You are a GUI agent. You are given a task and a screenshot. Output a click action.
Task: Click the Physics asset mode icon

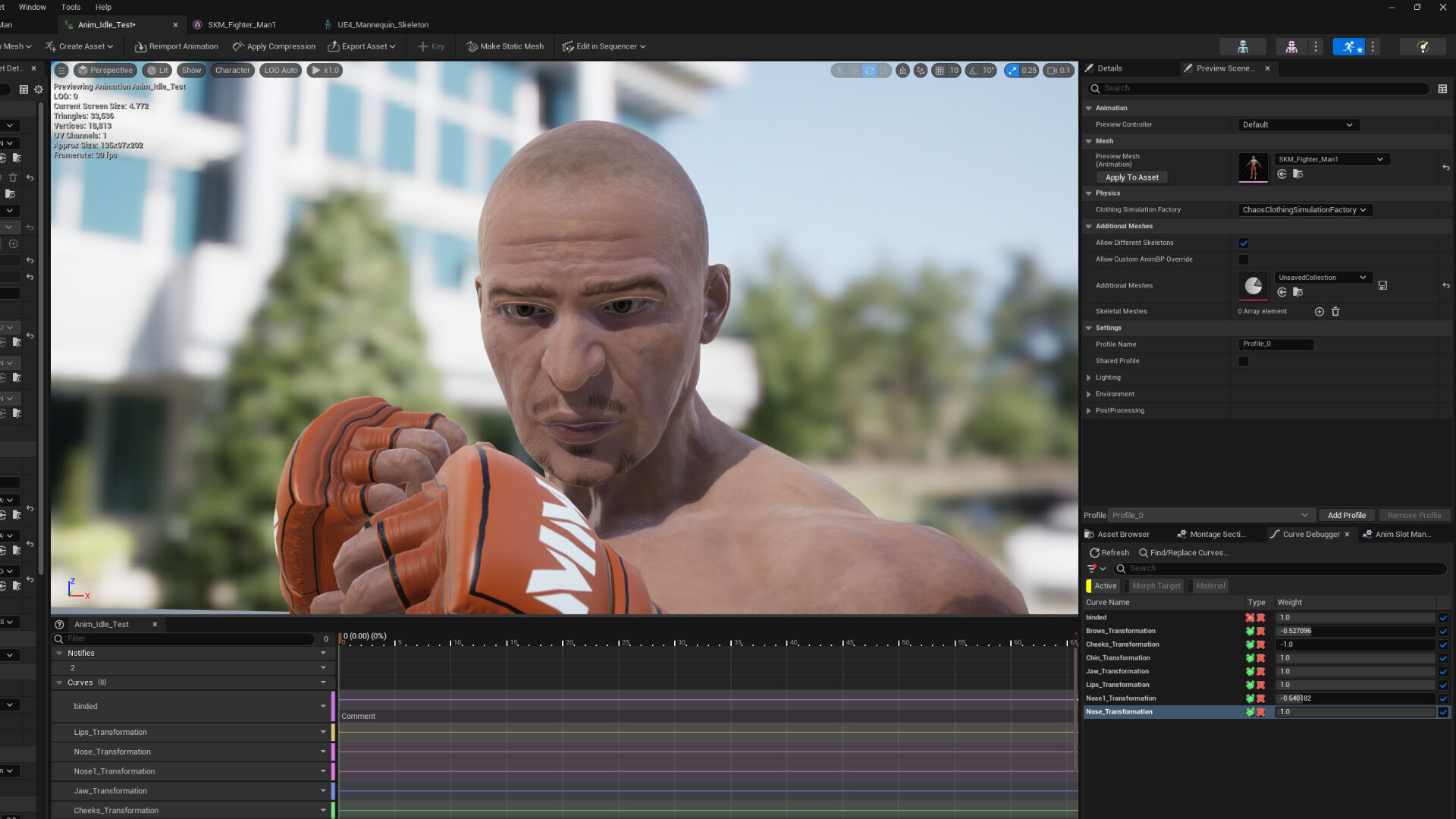(1423, 47)
